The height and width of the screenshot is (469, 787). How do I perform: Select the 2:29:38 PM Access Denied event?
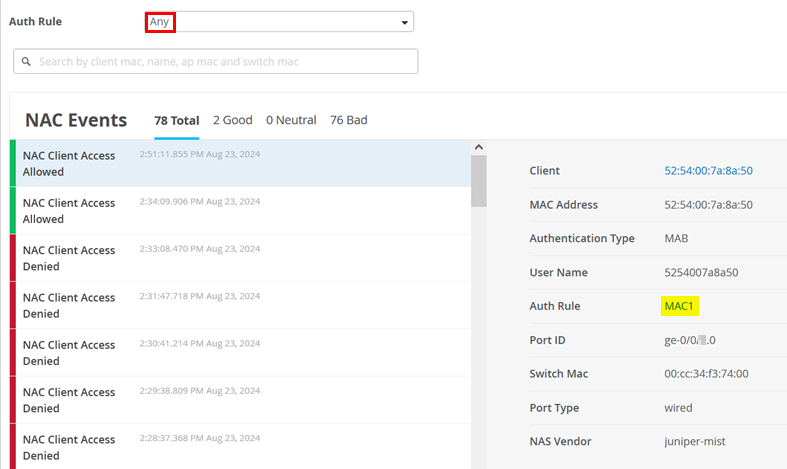coord(240,400)
